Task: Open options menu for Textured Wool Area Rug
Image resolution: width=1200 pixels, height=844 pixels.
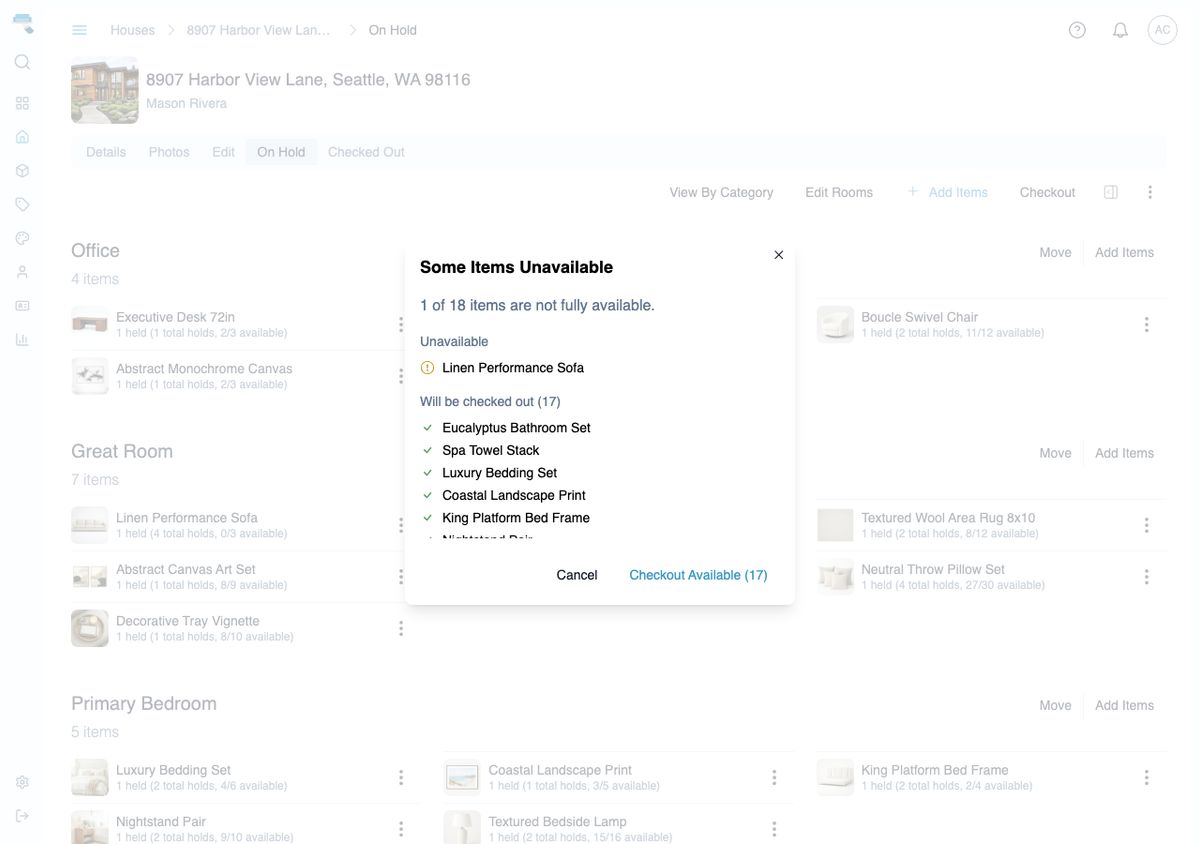Action: point(1146,525)
